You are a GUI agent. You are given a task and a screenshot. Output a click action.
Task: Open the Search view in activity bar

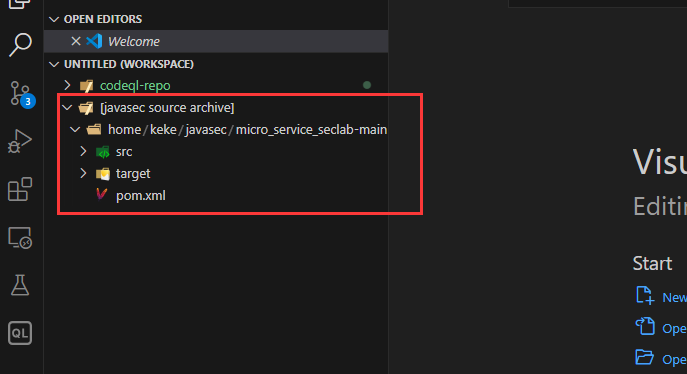click(x=20, y=44)
